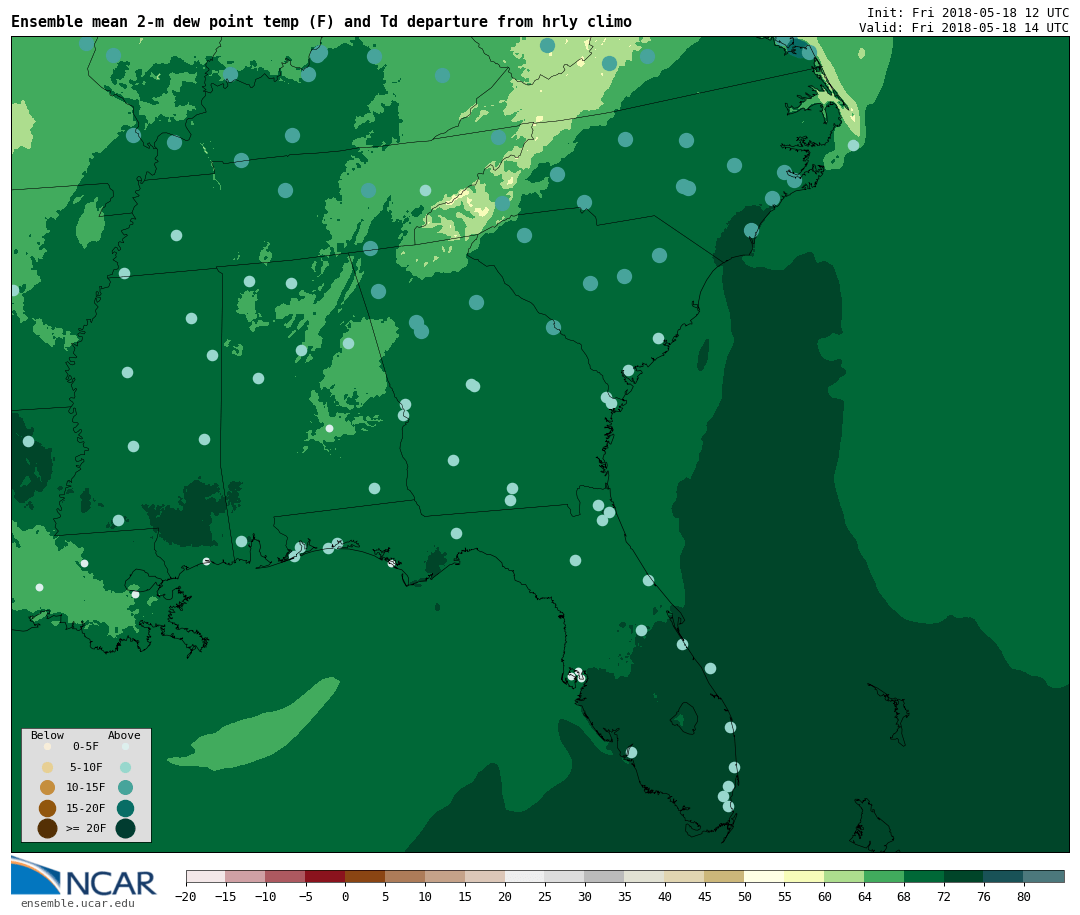Select the Above >= 20F darkest teal circle
Image resolution: width=1080 pixels, height=915 pixels.
[x=125, y=828]
